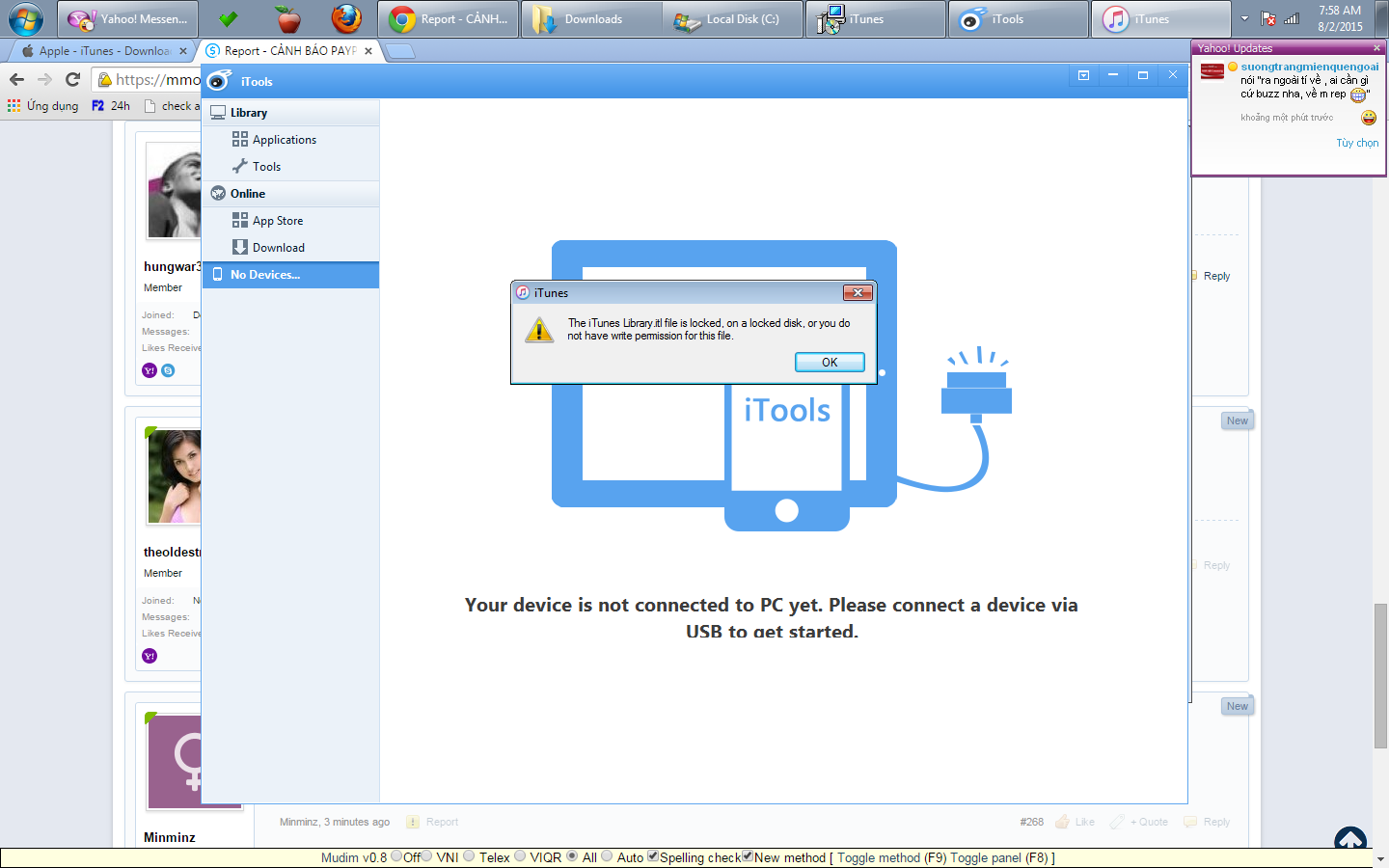Open hungwar's avatar in the forum page

(x=174, y=191)
